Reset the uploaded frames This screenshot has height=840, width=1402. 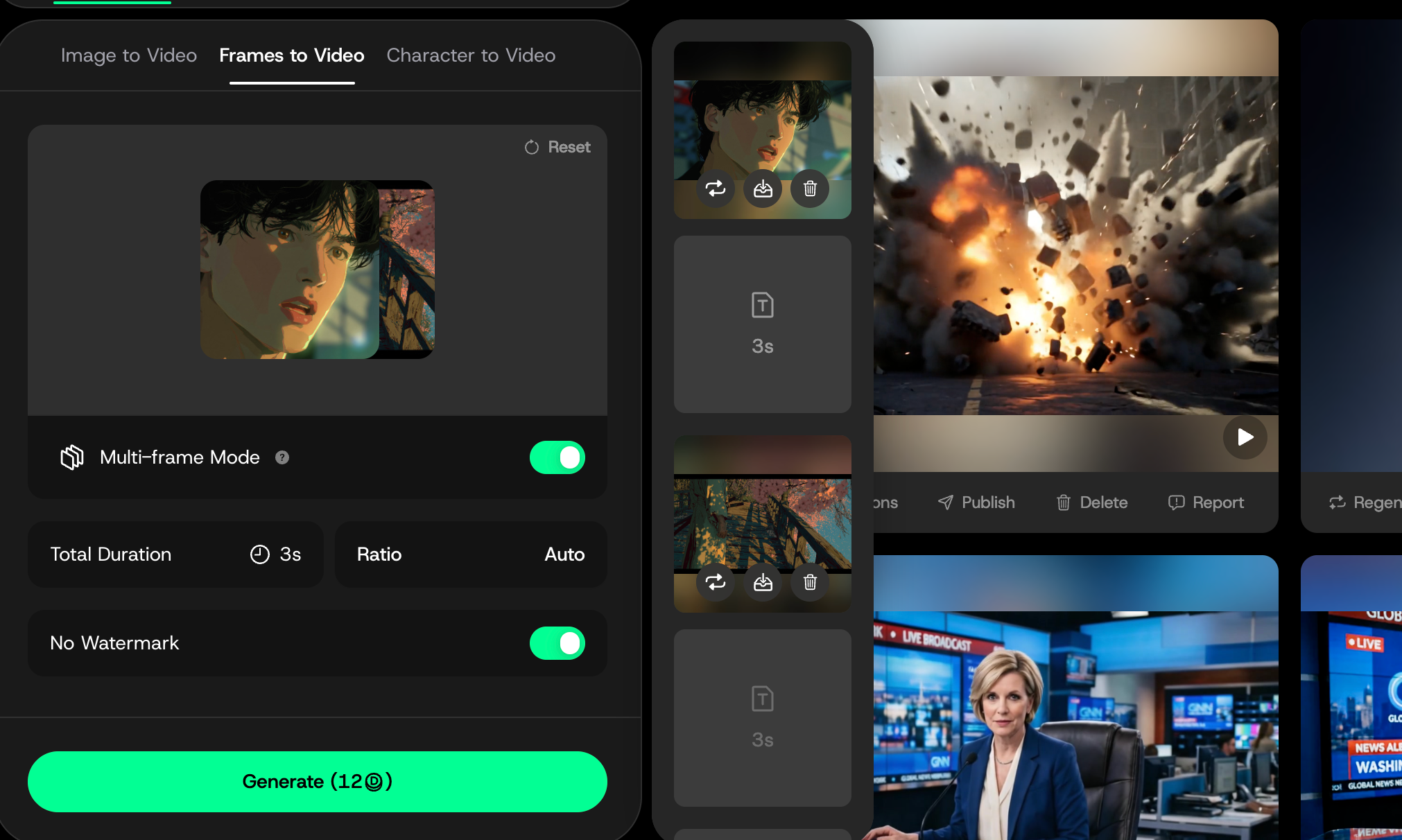point(558,147)
